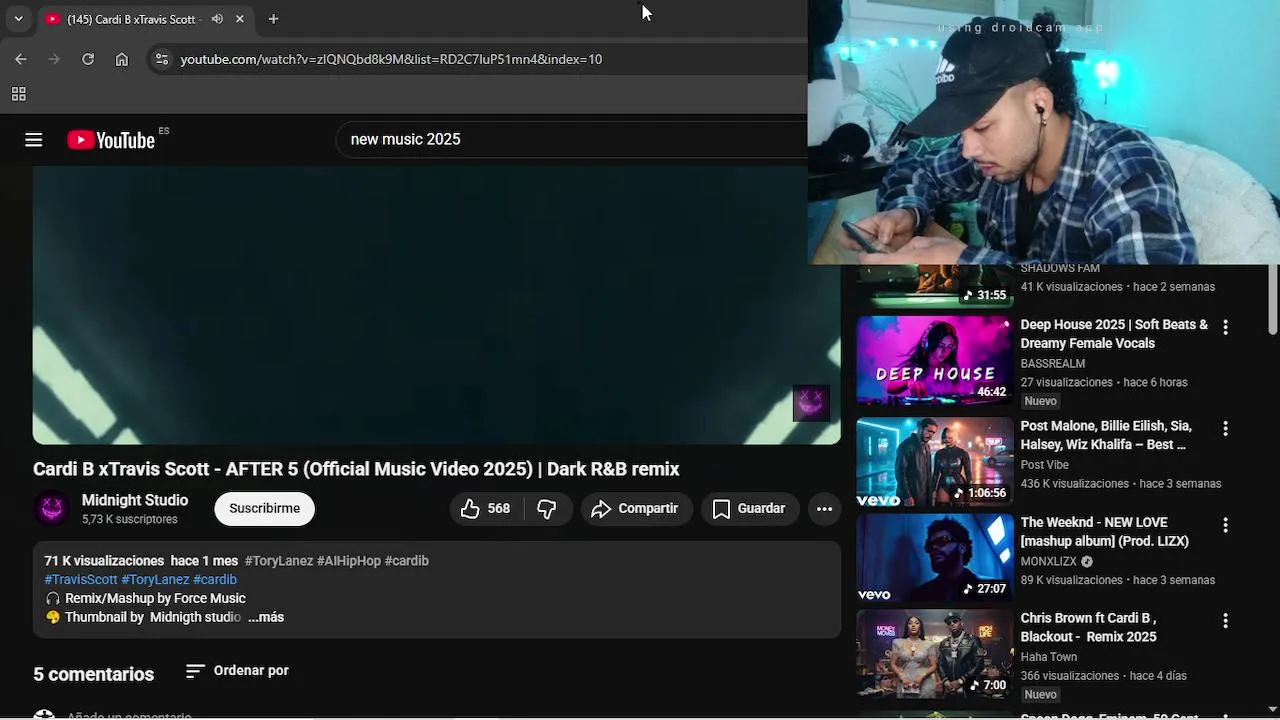Viewport: 1280px width, 720px height.
Task: Expand the tab search dropdown arrow
Action: click(x=18, y=19)
